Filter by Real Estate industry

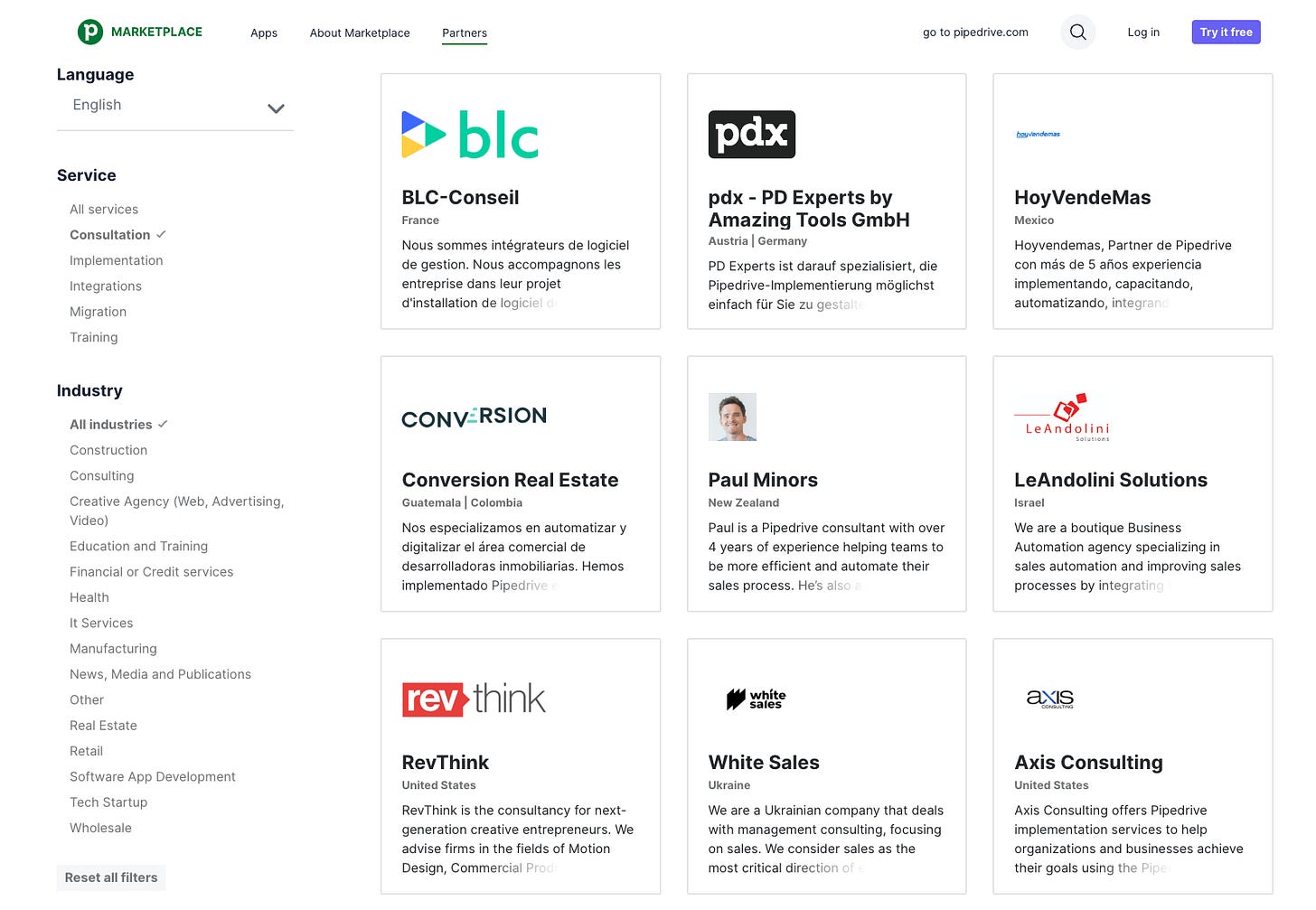point(104,726)
